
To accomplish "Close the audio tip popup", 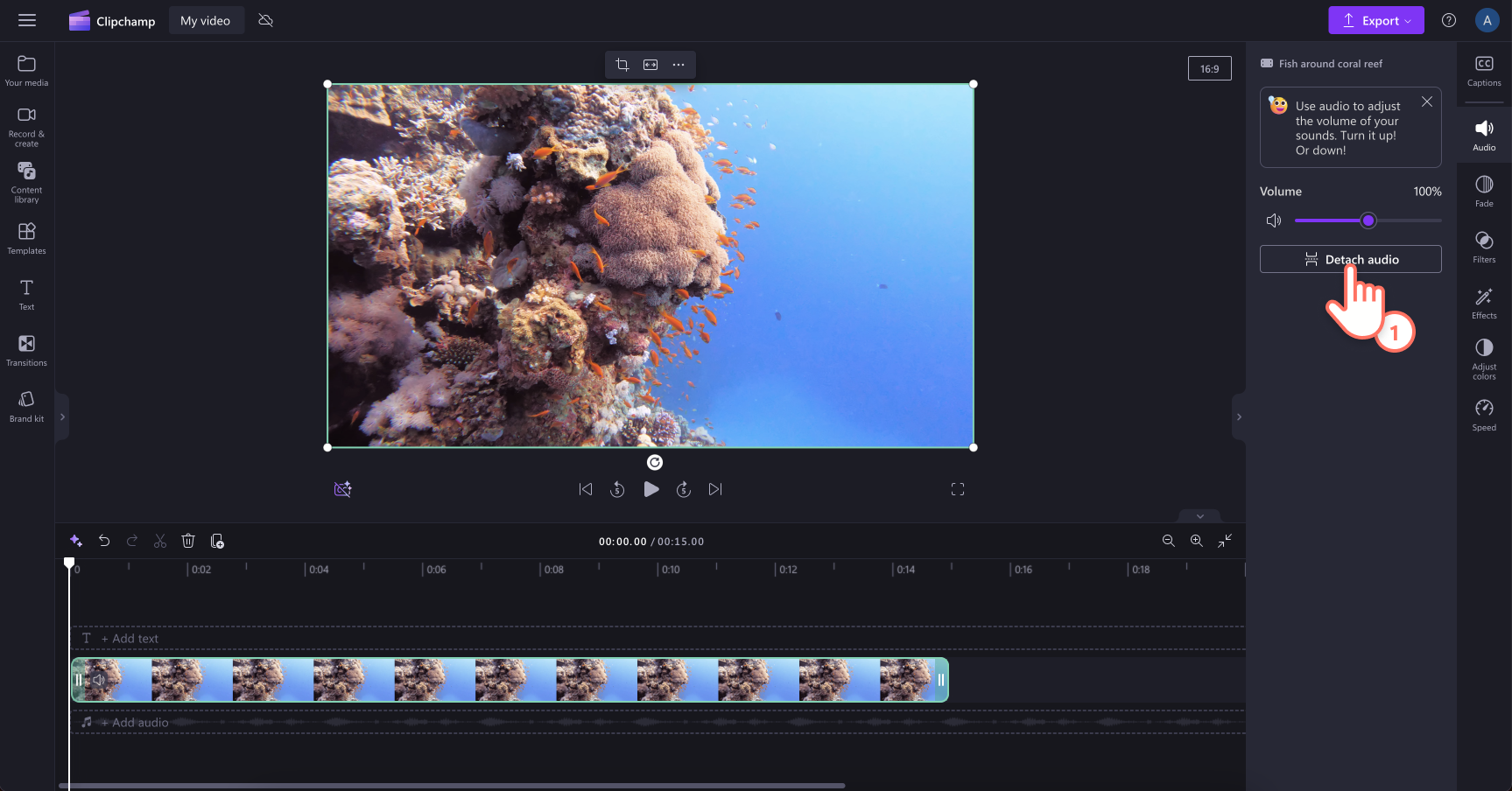I will 1427,101.
